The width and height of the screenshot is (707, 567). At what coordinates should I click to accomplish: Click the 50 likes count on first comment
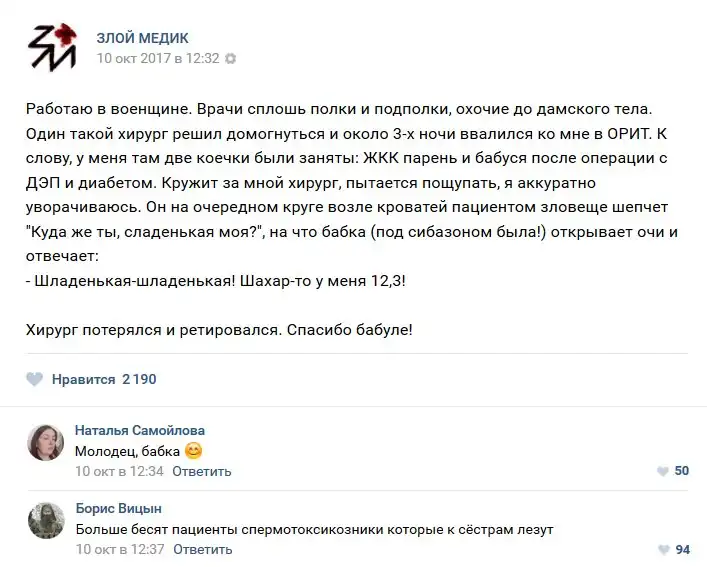[682, 471]
